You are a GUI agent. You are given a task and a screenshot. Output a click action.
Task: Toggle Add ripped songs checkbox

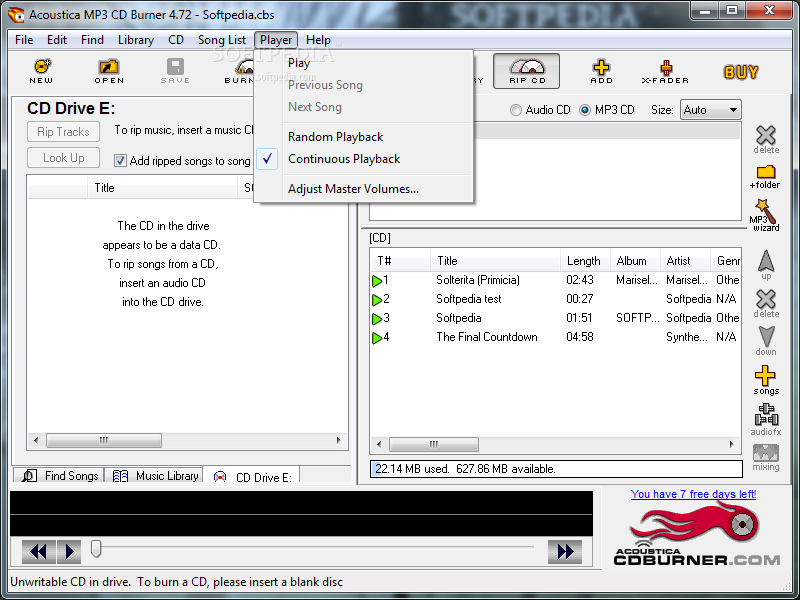pos(120,161)
